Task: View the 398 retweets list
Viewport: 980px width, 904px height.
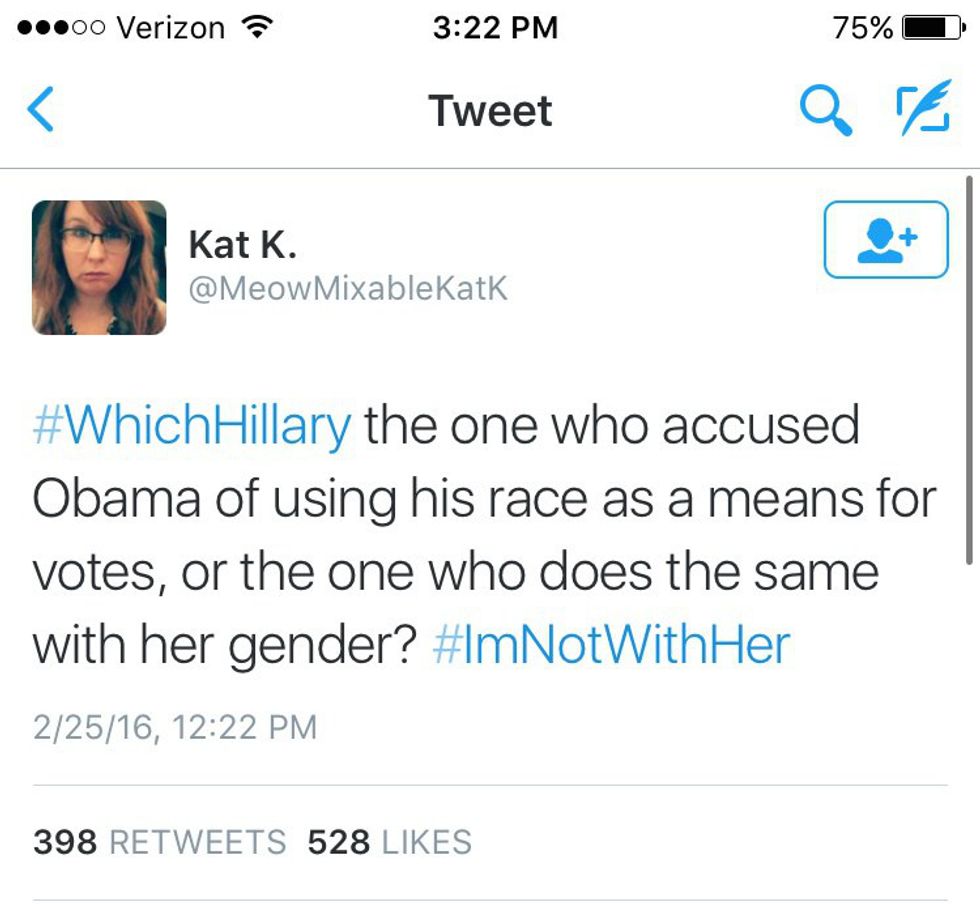Action: [159, 842]
